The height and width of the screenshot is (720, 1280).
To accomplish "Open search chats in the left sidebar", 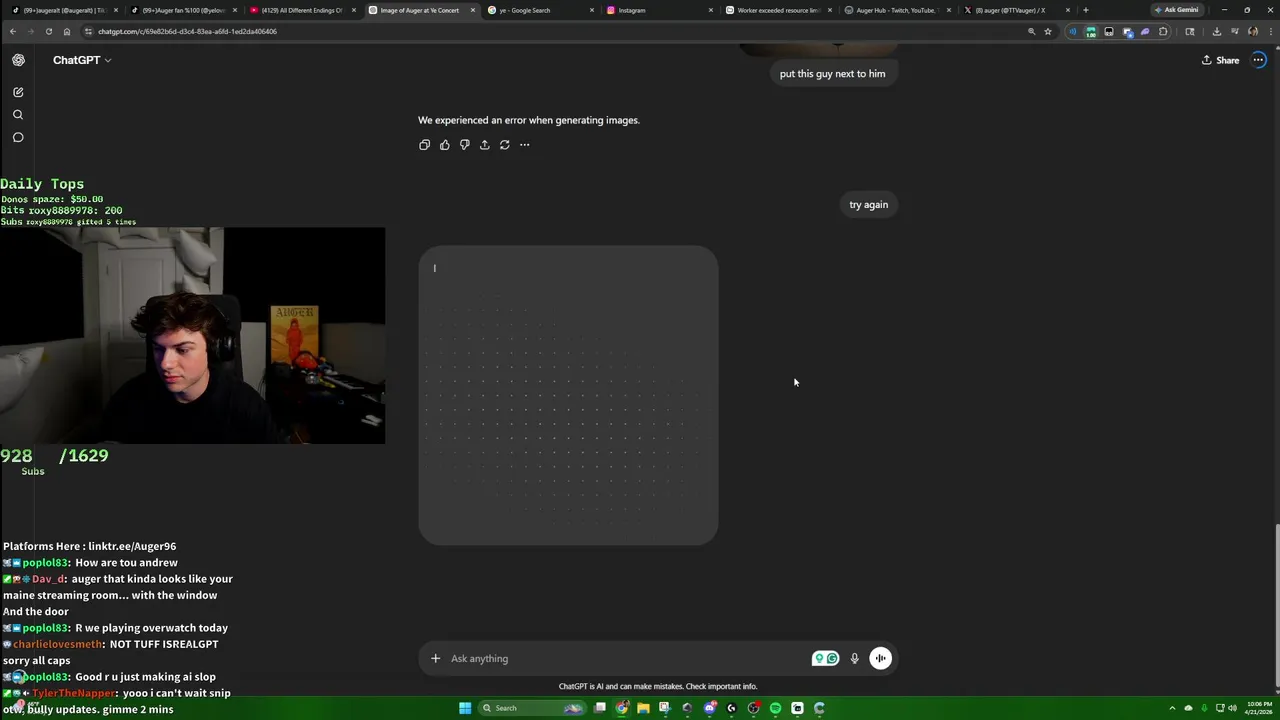I will coord(18,115).
